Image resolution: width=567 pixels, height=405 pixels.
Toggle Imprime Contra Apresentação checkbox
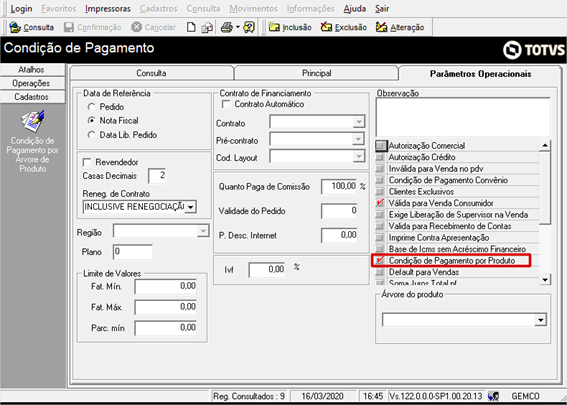coord(380,238)
